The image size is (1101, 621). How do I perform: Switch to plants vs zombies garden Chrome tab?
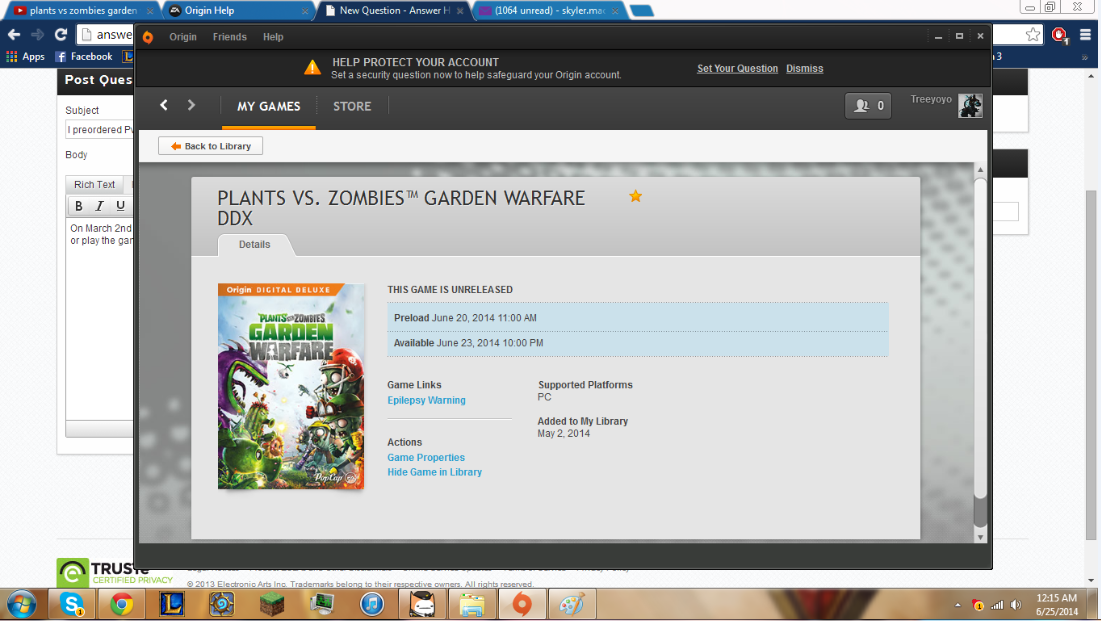(81, 11)
